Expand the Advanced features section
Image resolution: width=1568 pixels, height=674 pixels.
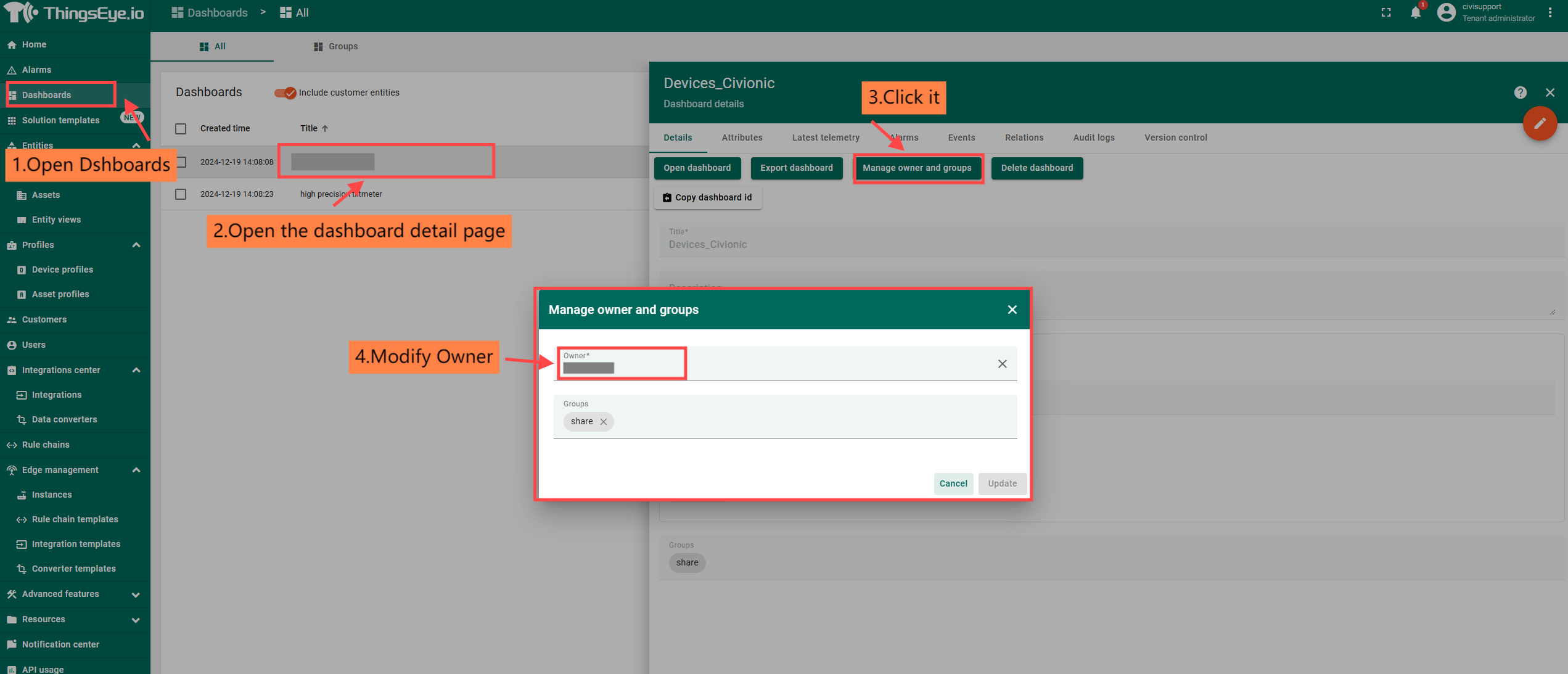136,594
